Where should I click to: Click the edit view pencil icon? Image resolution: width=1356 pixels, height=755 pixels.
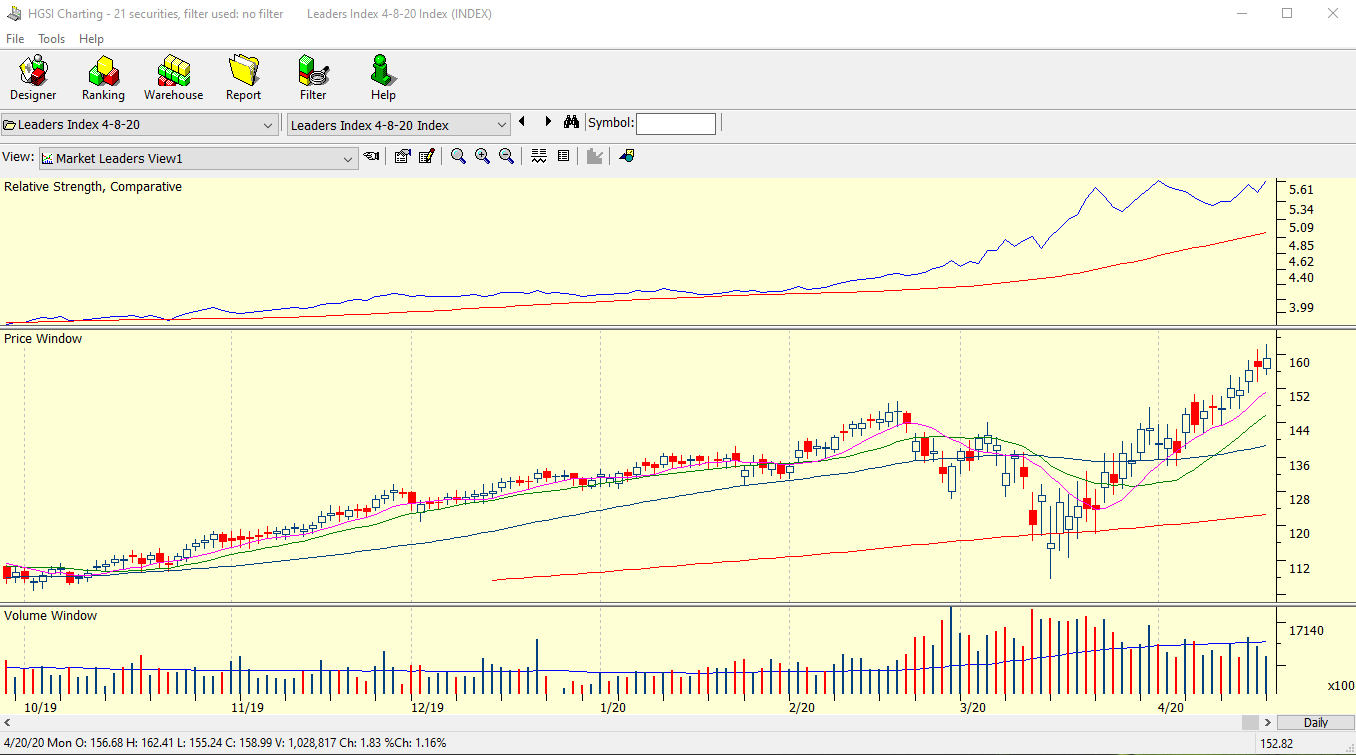coord(427,156)
